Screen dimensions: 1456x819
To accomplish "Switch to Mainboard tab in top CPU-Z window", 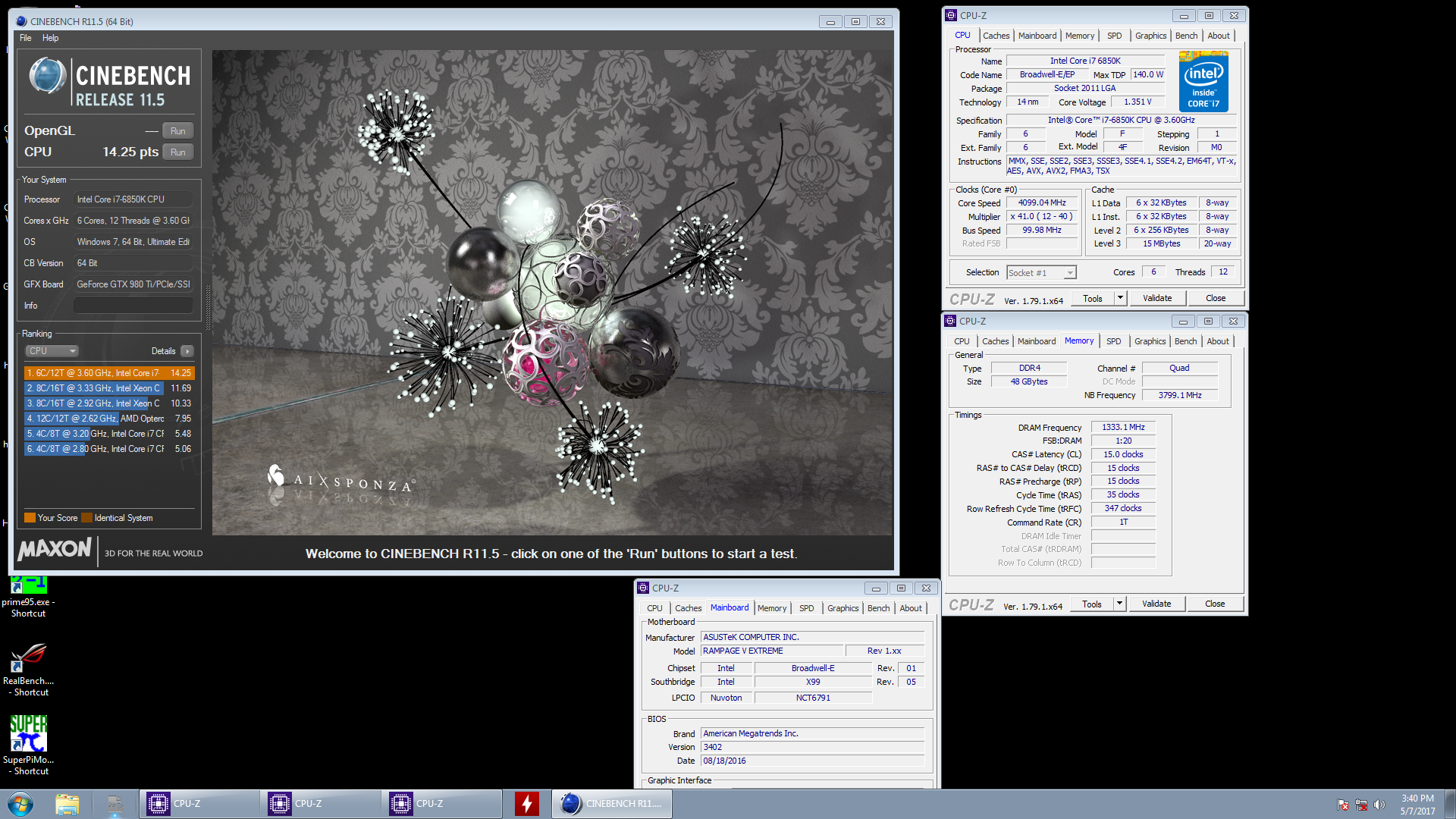I will point(1037,36).
